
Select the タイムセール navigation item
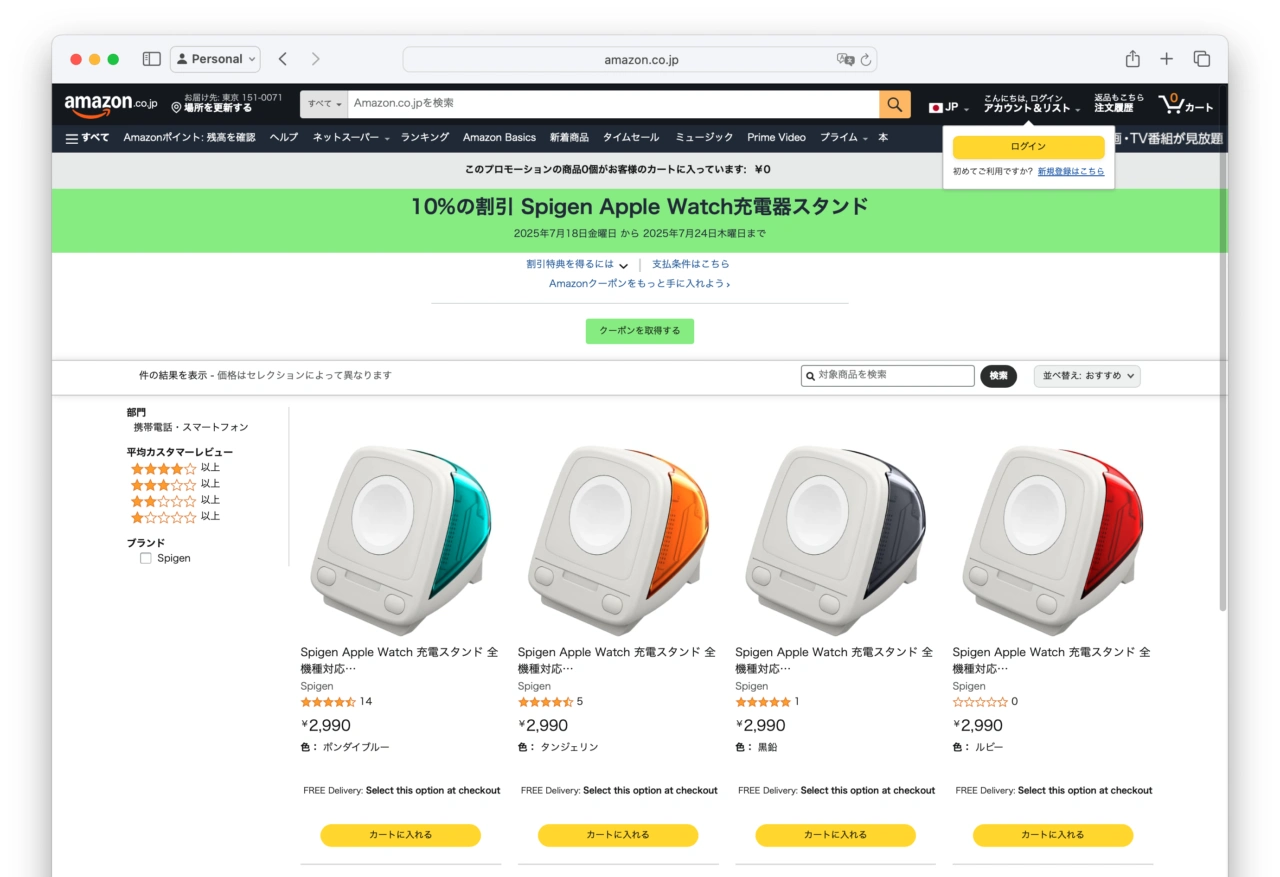(630, 137)
